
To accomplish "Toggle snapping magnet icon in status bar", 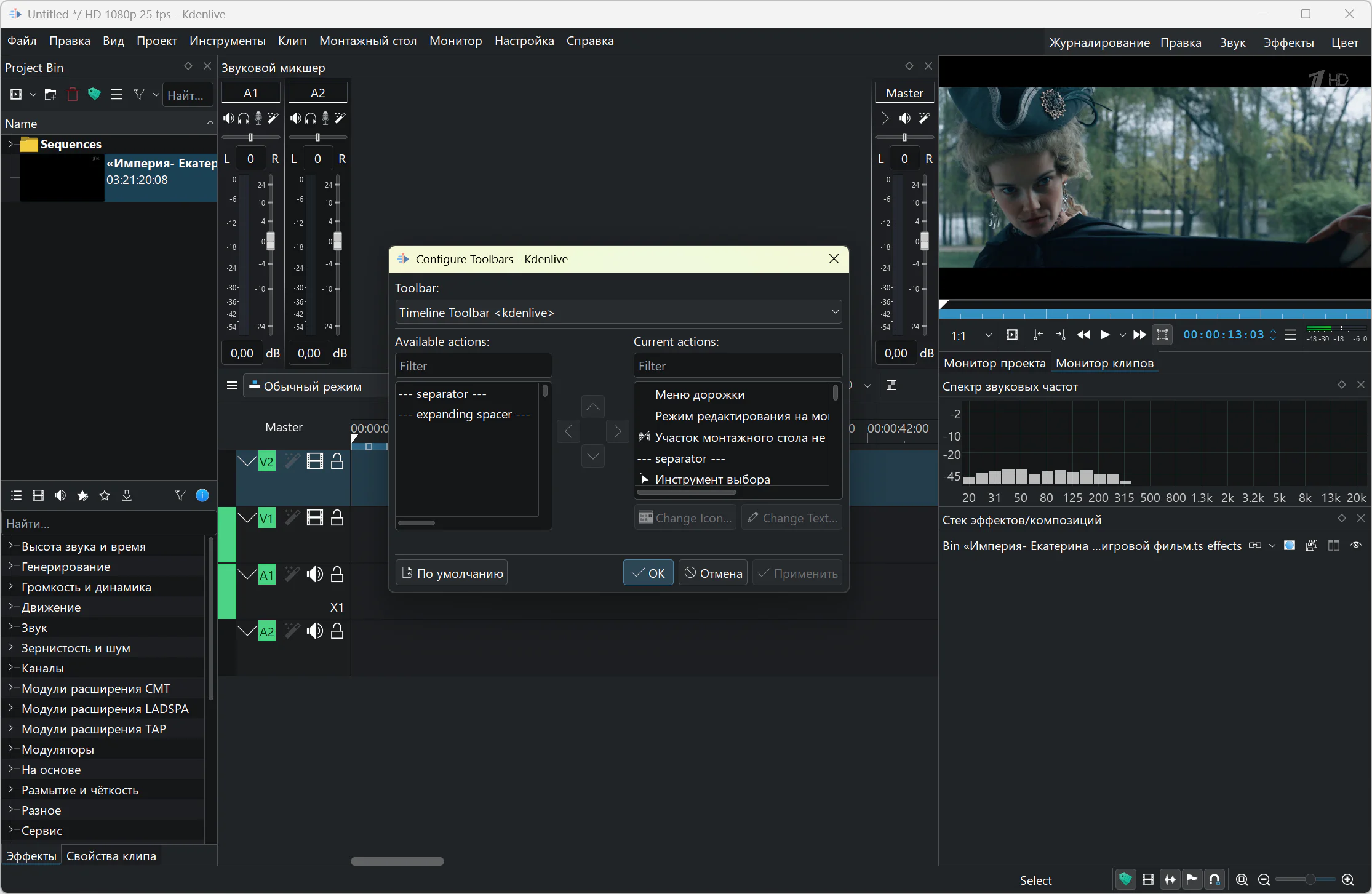I will pos(1214,880).
